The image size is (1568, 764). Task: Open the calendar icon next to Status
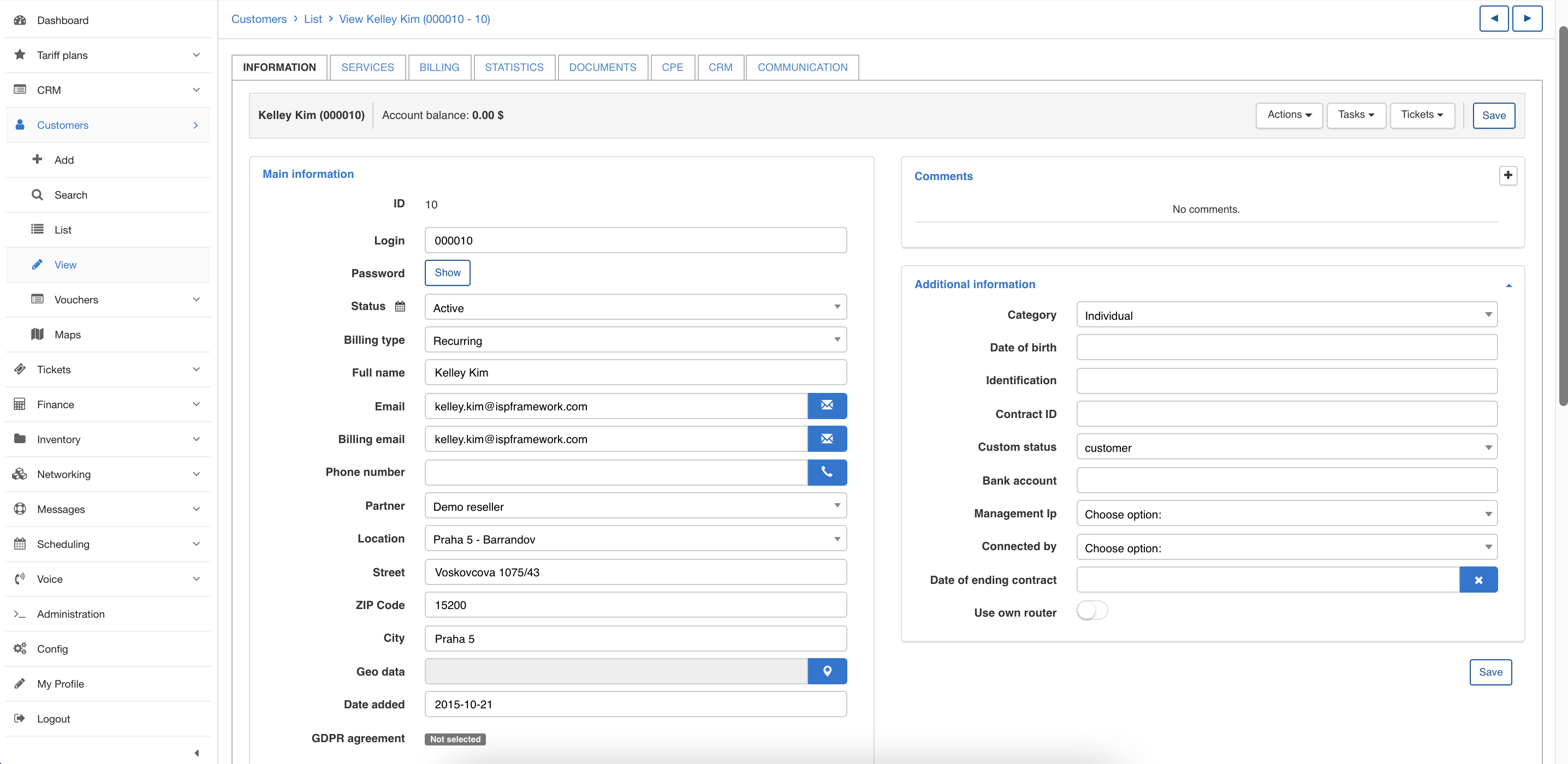400,306
